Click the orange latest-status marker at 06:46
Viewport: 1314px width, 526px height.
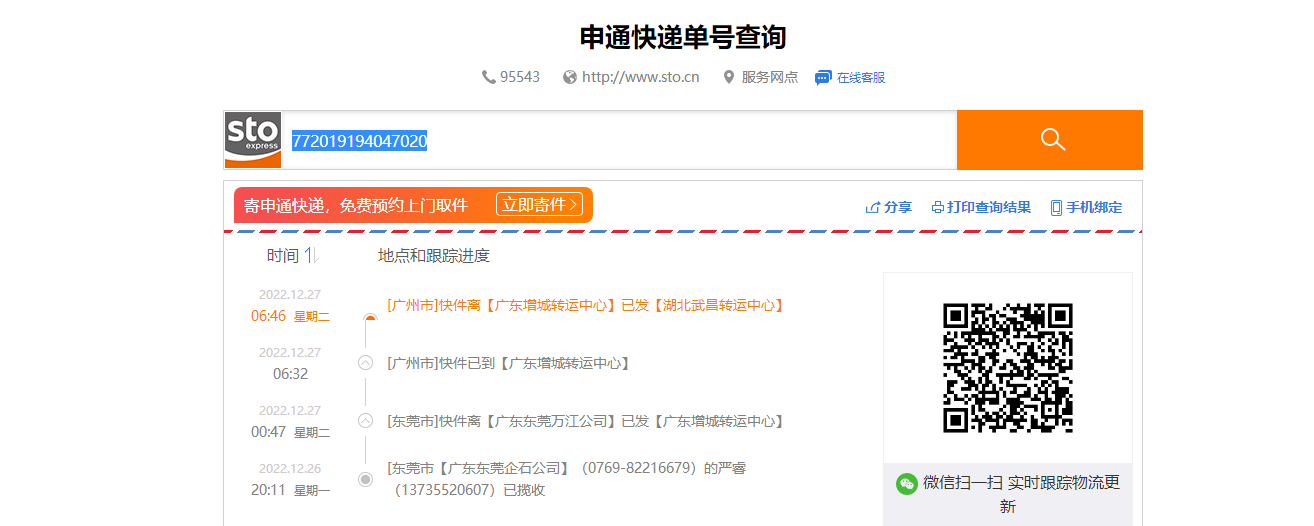(x=370, y=319)
